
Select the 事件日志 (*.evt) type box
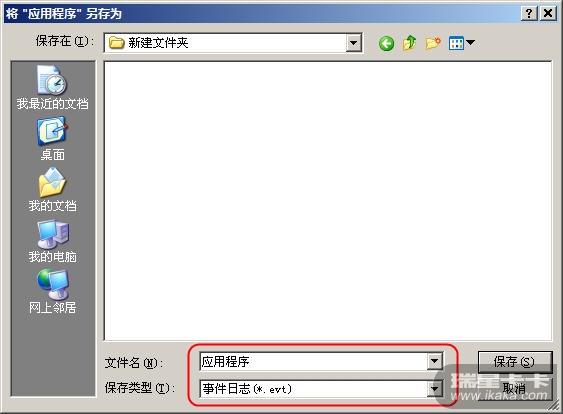(314, 389)
